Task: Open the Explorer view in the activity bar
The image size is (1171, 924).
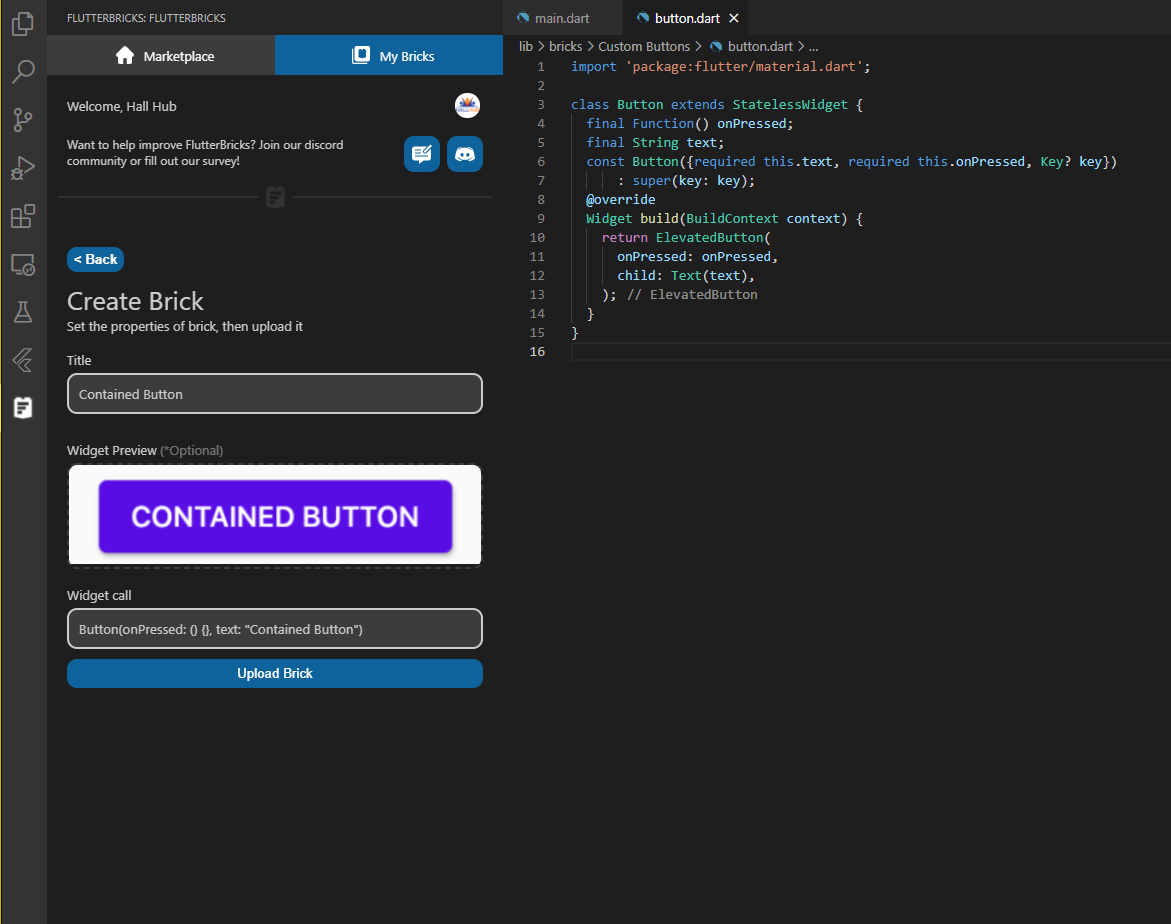Action: coord(22,24)
